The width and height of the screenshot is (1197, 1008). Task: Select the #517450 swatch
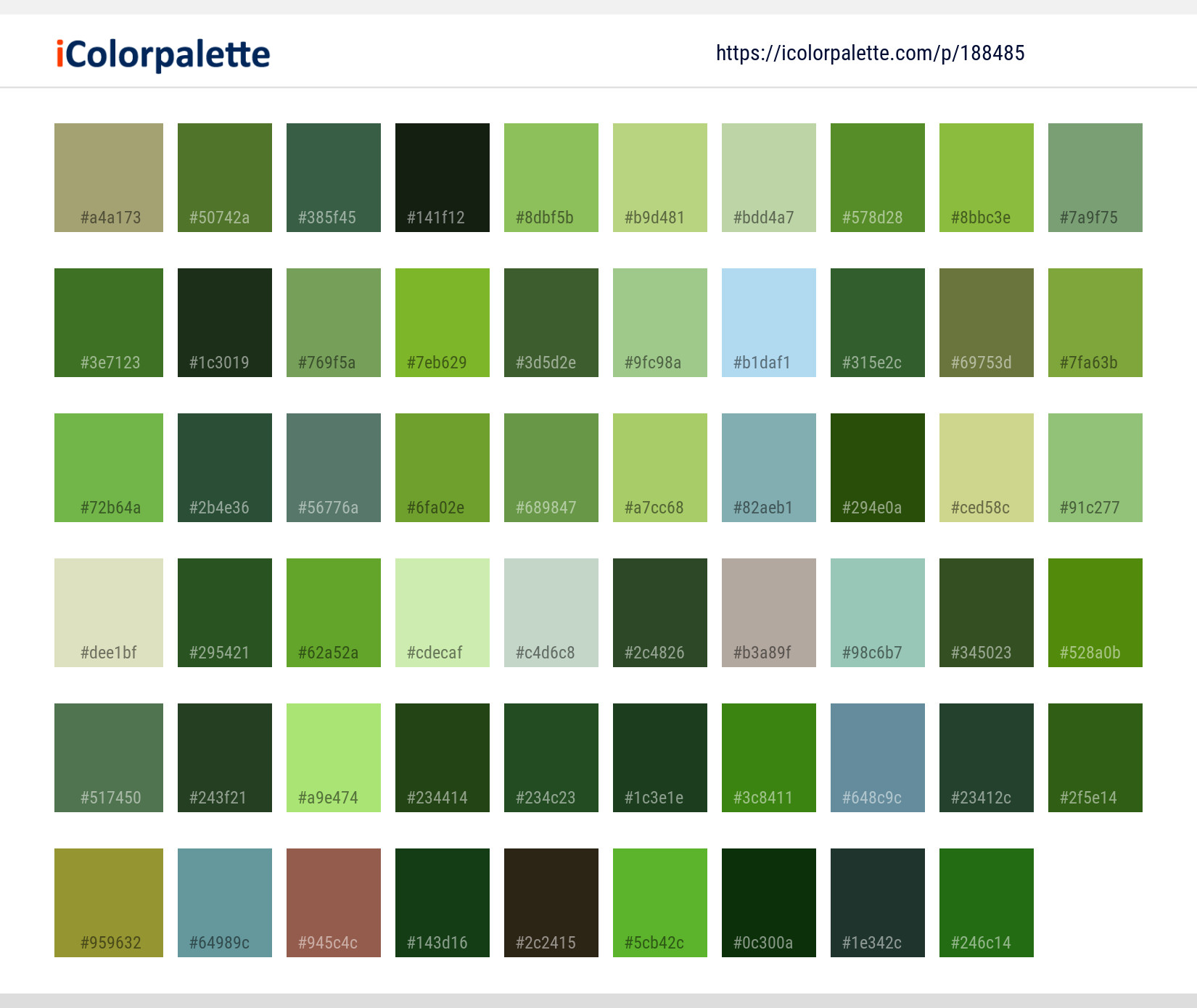click(x=109, y=758)
